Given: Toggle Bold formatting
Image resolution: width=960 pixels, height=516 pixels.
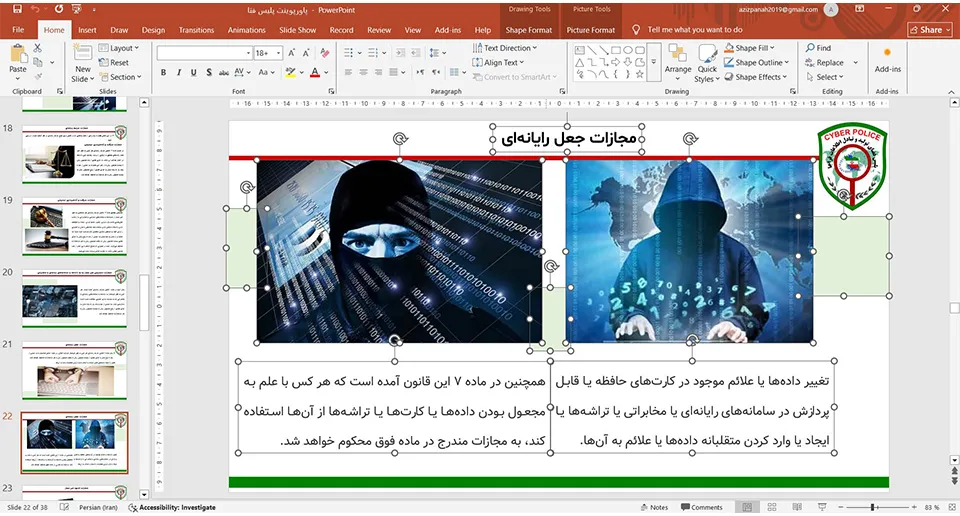Looking at the screenshot, I should tap(163, 72).
